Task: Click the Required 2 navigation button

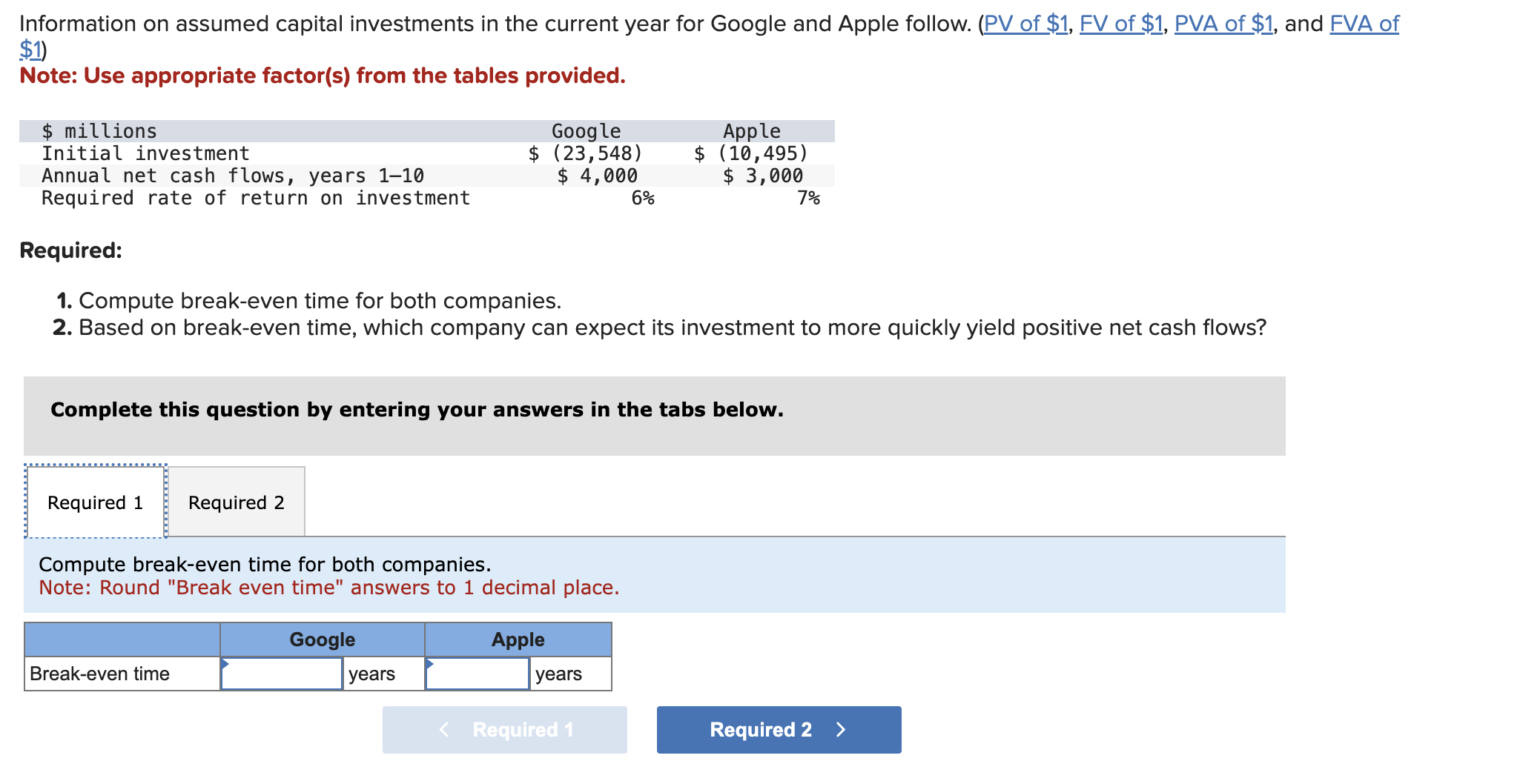Action: point(777,730)
